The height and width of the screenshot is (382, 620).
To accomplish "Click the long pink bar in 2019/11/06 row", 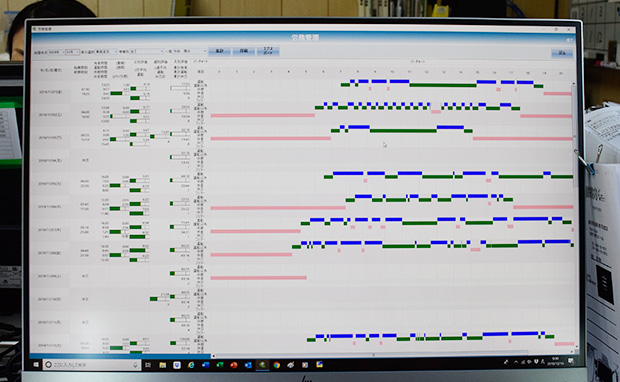I will 278,208.
